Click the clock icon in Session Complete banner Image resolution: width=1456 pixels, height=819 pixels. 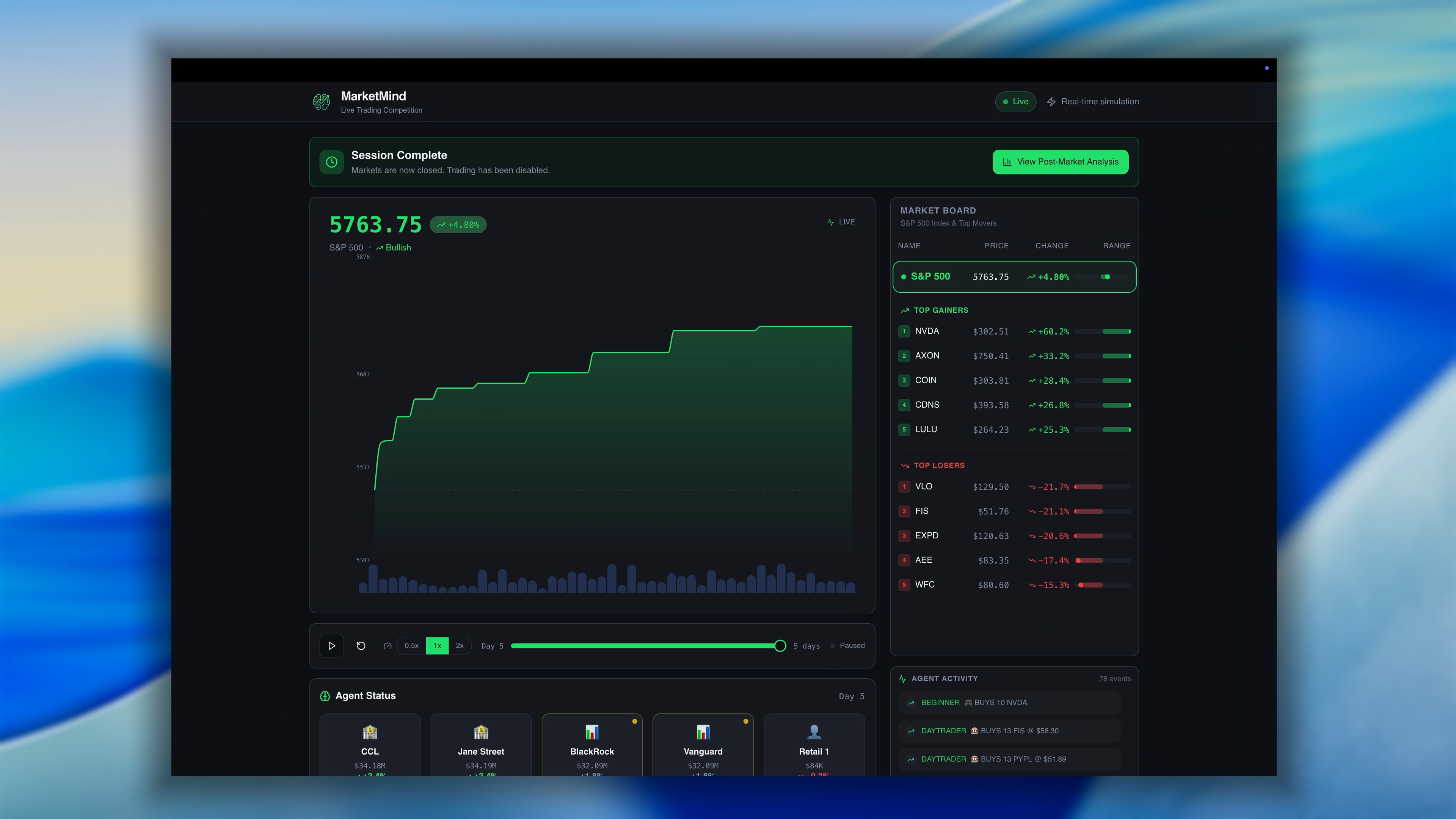(x=332, y=162)
